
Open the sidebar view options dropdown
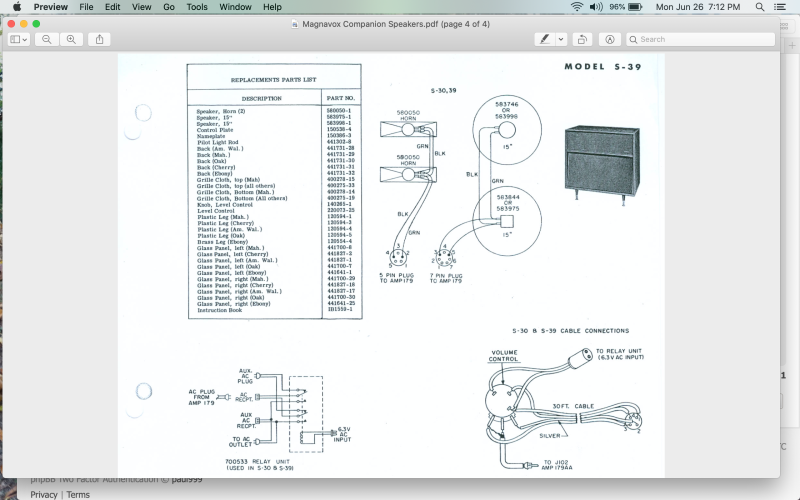point(19,39)
